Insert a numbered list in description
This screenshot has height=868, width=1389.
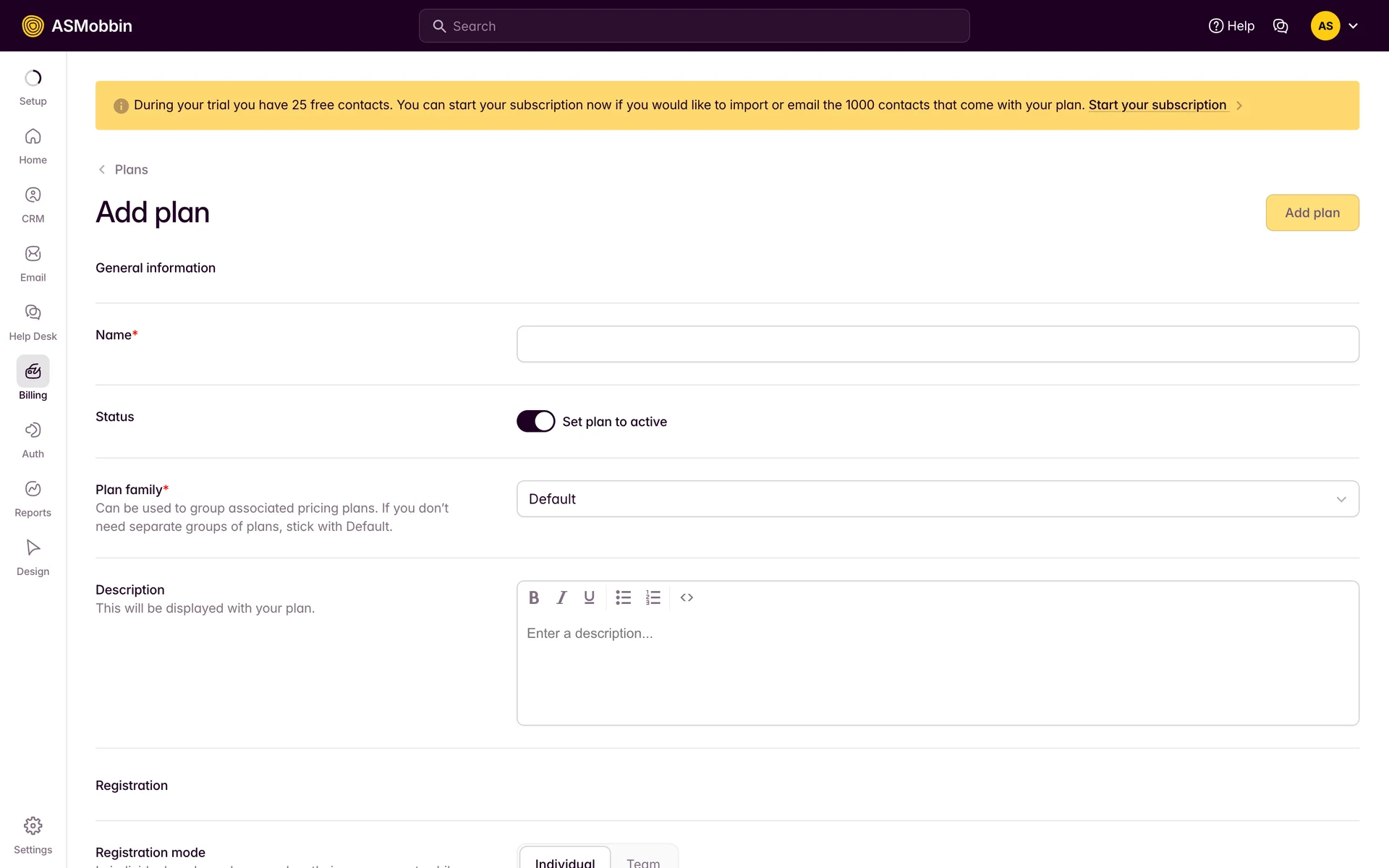point(653,597)
